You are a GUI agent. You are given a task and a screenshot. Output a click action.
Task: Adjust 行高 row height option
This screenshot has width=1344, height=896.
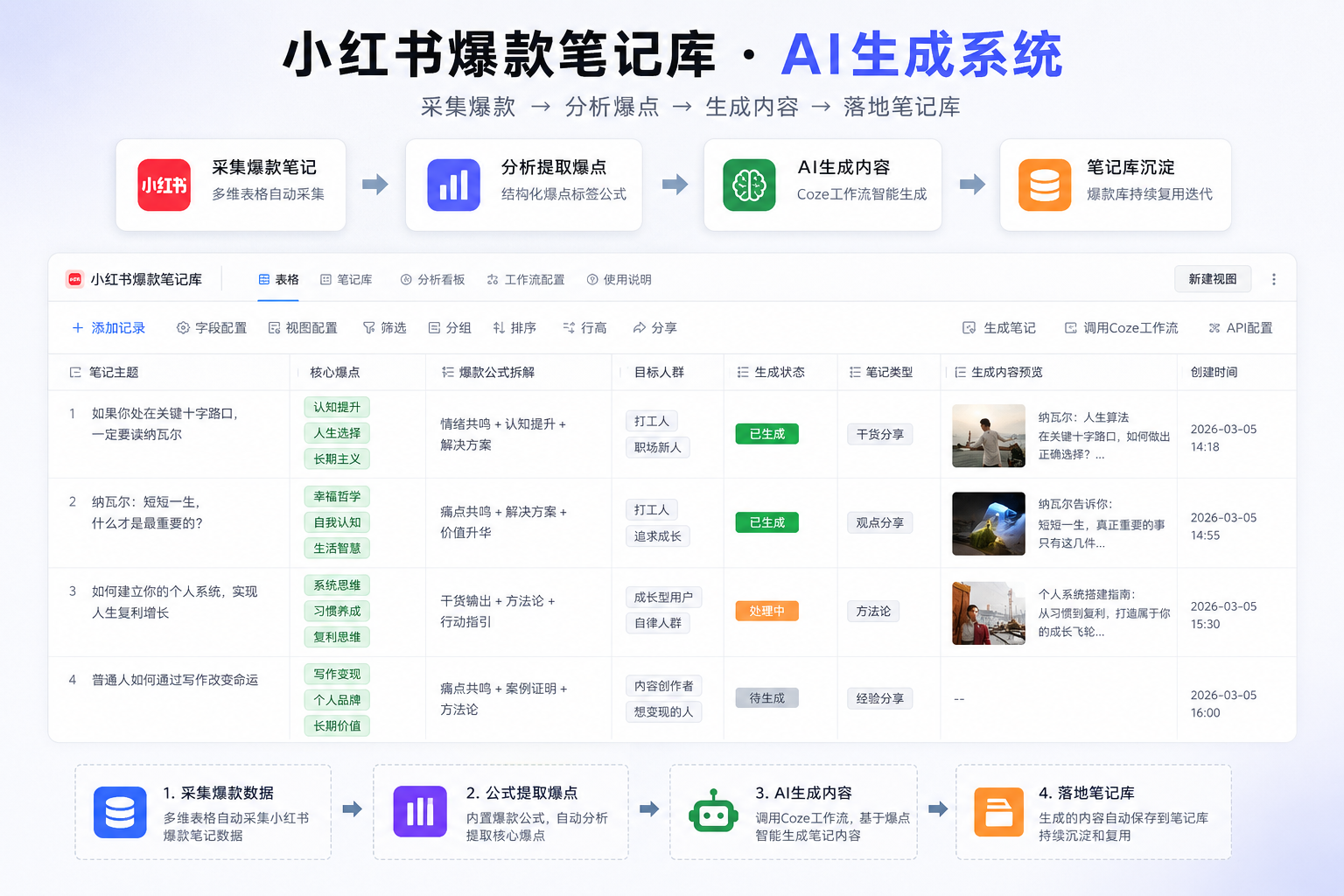(x=584, y=328)
